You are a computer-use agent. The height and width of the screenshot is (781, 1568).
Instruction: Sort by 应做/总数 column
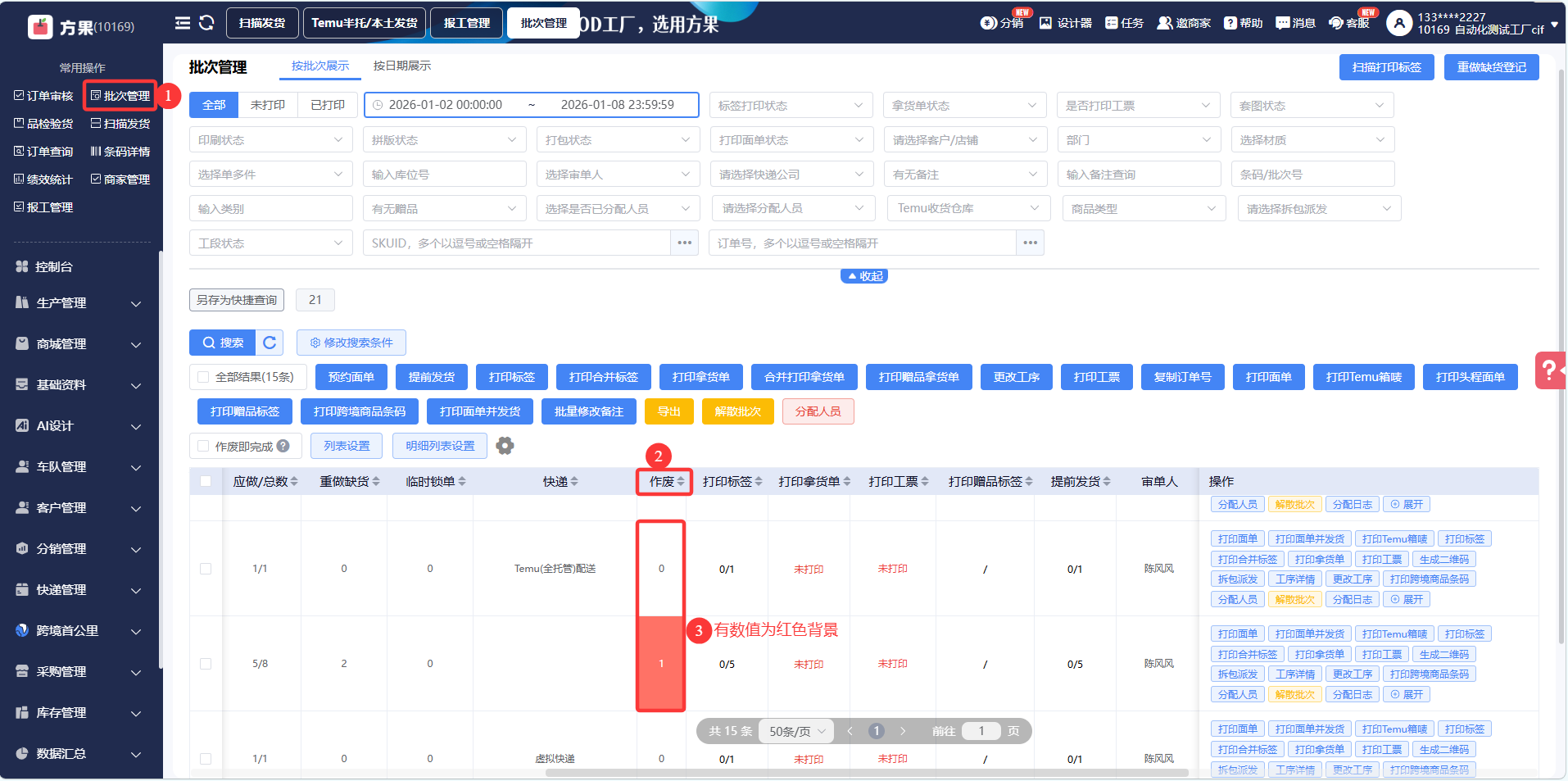click(x=294, y=482)
